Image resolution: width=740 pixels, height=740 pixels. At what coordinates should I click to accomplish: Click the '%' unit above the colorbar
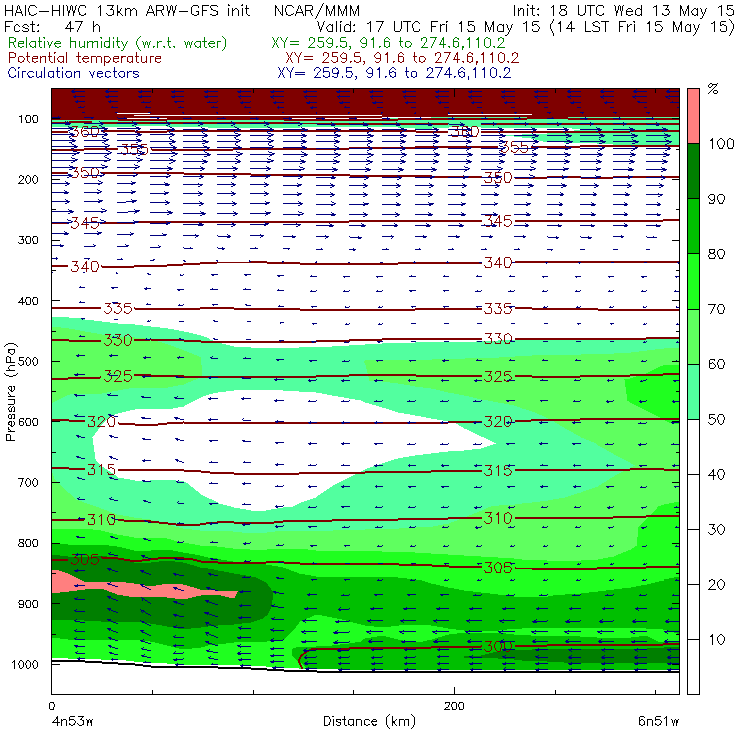pos(713,89)
